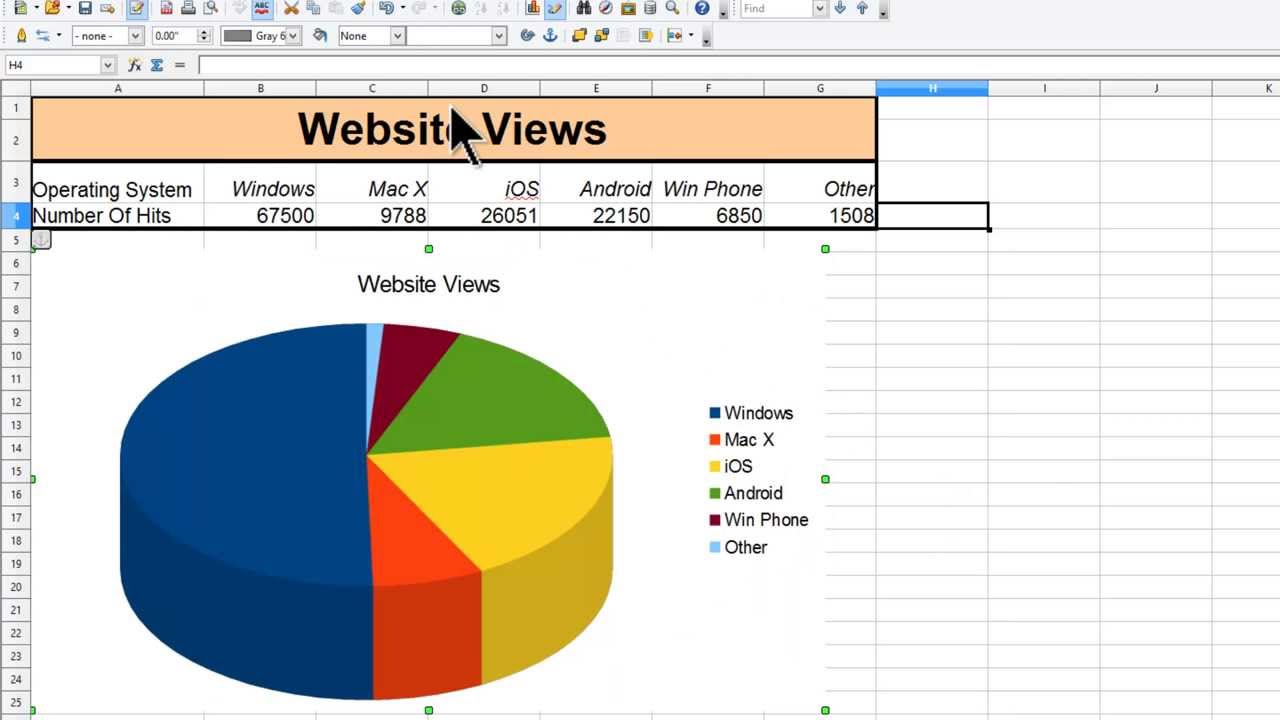Click cell with value 67500
This screenshot has height=720, width=1280.
[x=260, y=216]
